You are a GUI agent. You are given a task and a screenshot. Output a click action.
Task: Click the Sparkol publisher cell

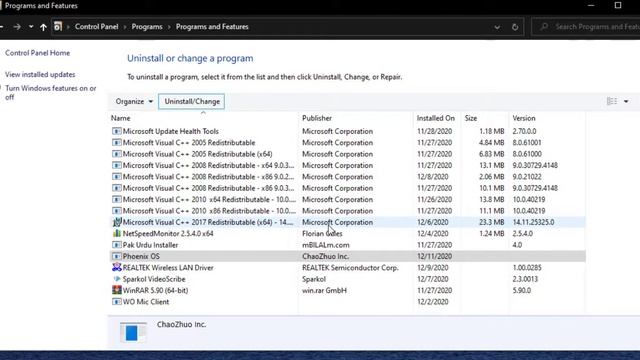click(x=314, y=279)
